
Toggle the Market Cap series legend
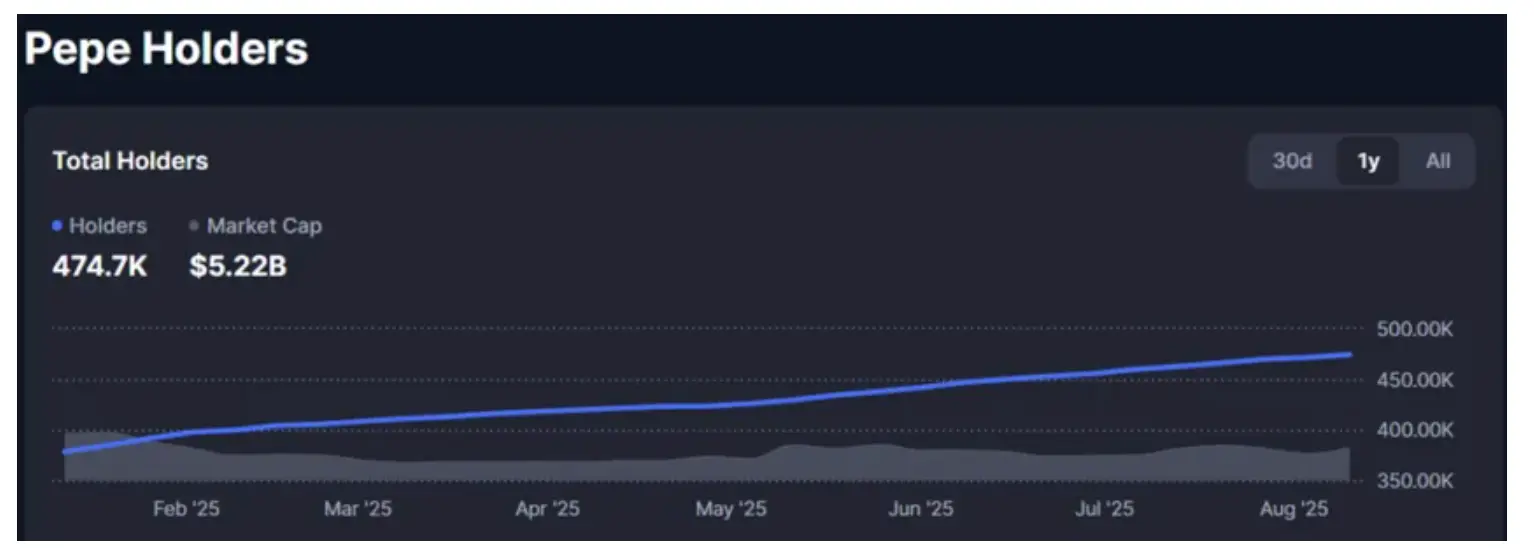tap(256, 226)
